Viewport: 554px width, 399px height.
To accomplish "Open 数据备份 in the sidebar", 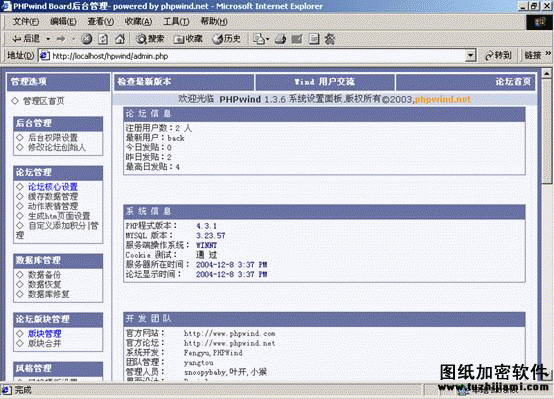I will [x=44, y=275].
